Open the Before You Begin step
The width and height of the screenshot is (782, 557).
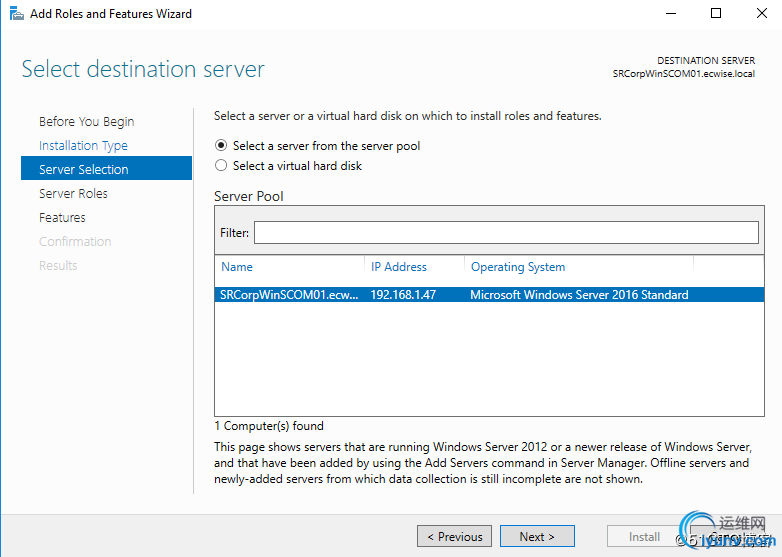pos(86,122)
